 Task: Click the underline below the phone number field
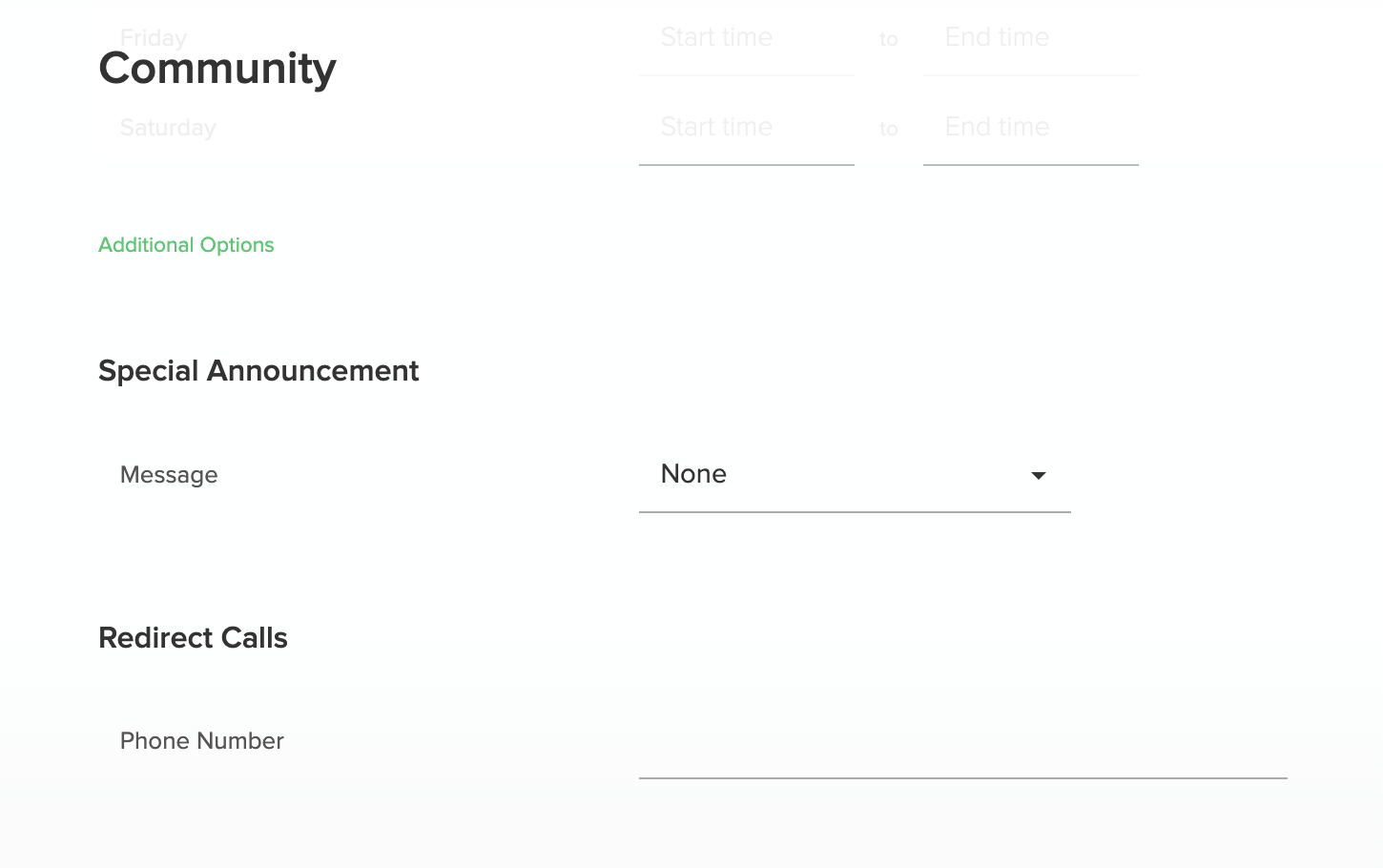(x=962, y=779)
